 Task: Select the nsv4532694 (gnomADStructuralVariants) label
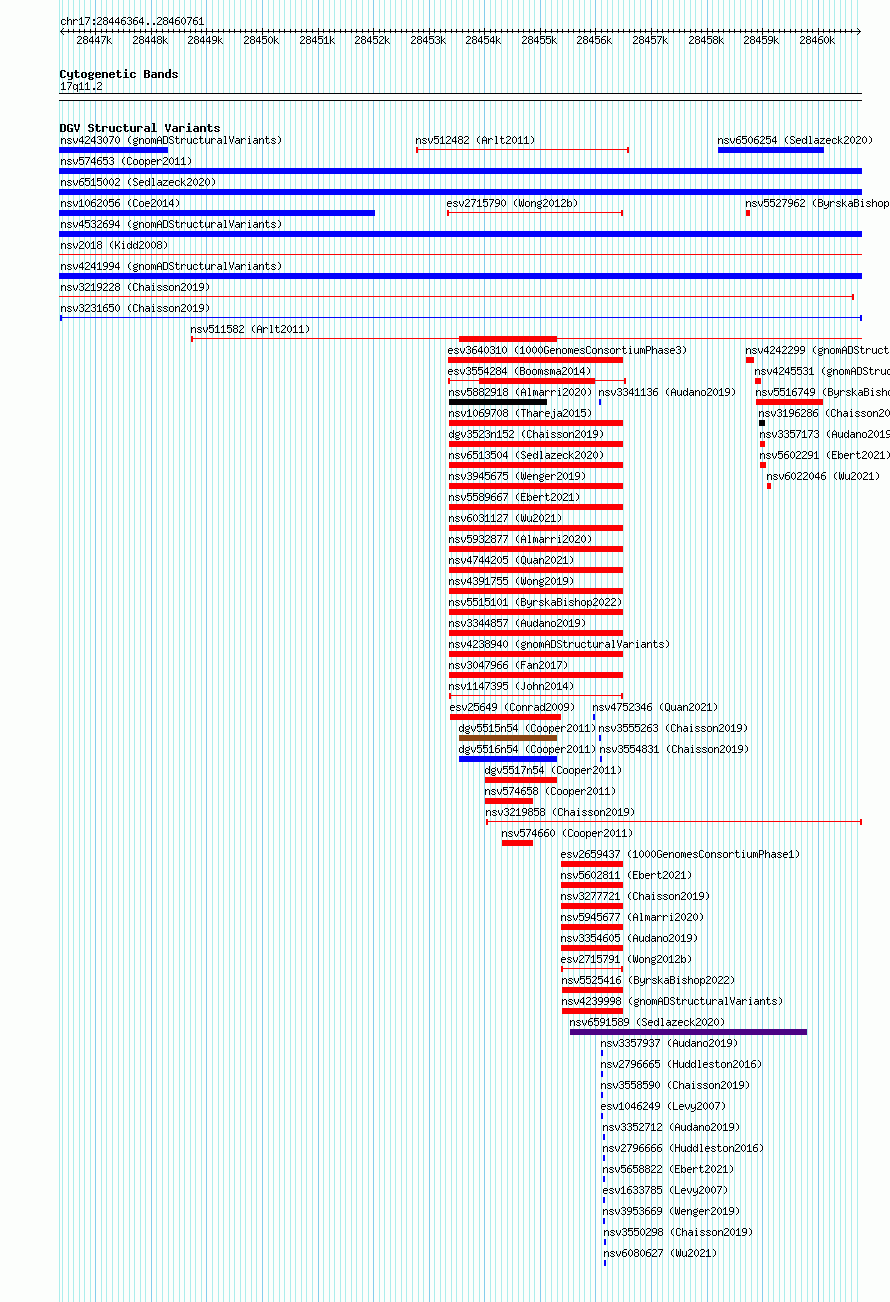[x=171, y=224]
